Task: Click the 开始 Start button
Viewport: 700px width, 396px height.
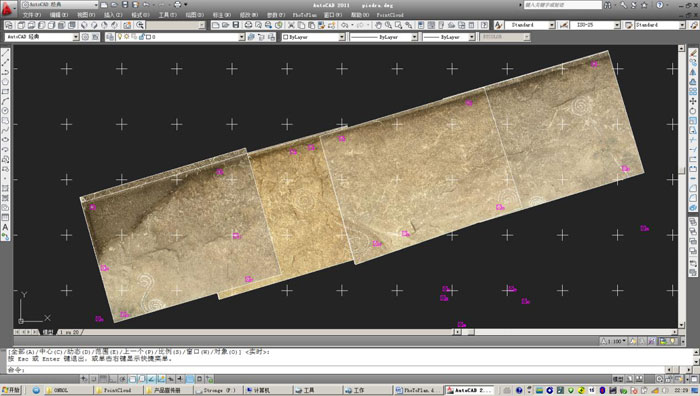Action: point(11,390)
